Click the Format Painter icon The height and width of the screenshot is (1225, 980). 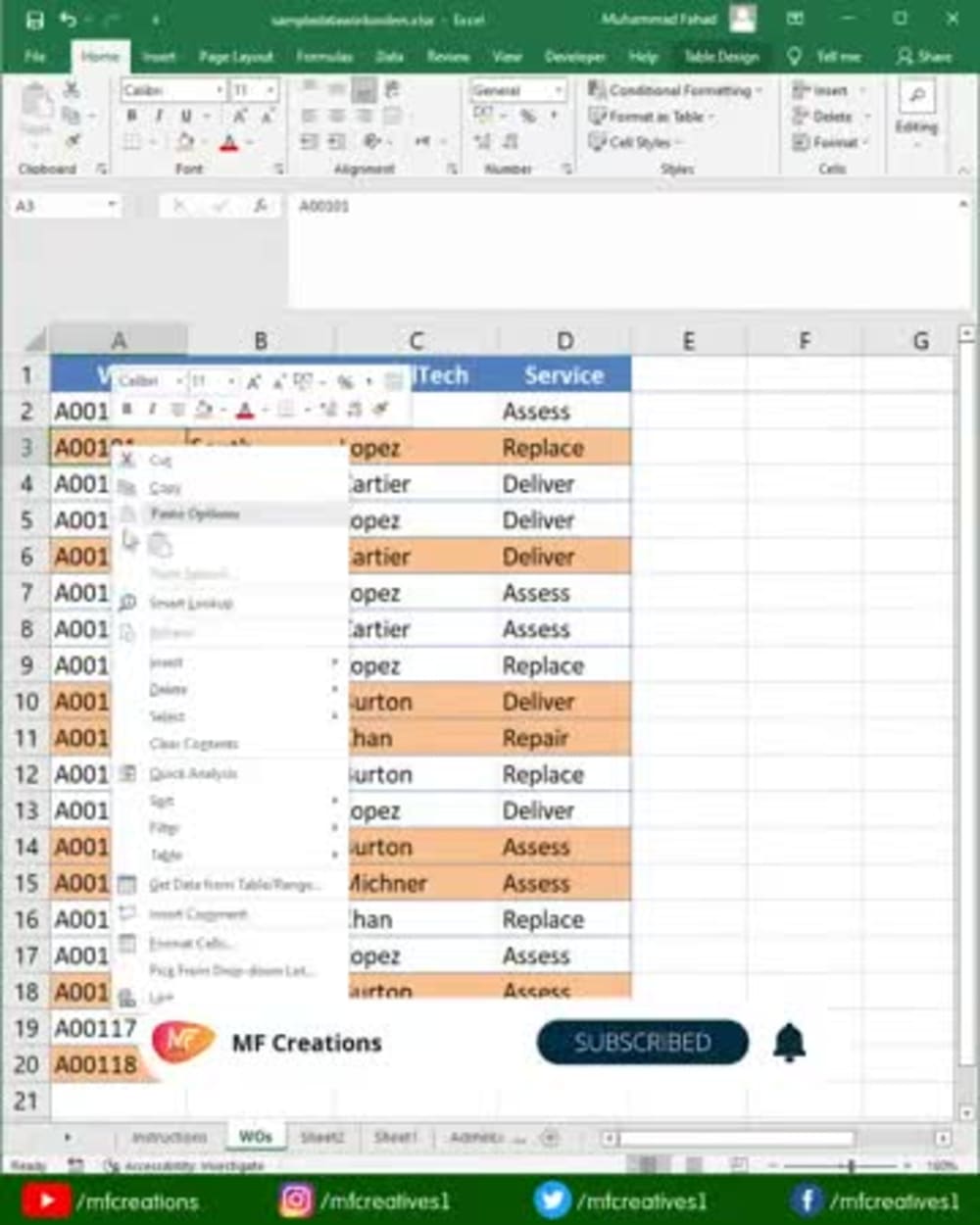[73, 141]
